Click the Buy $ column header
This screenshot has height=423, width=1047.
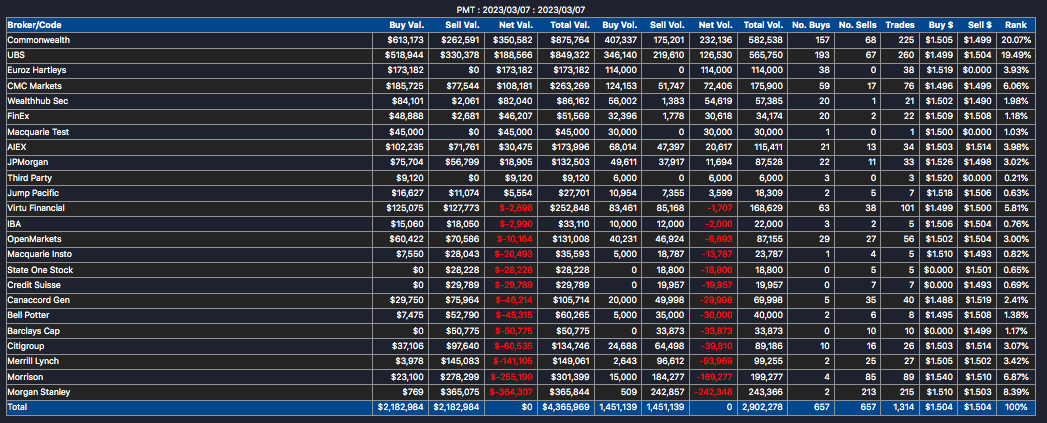click(x=941, y=25)
